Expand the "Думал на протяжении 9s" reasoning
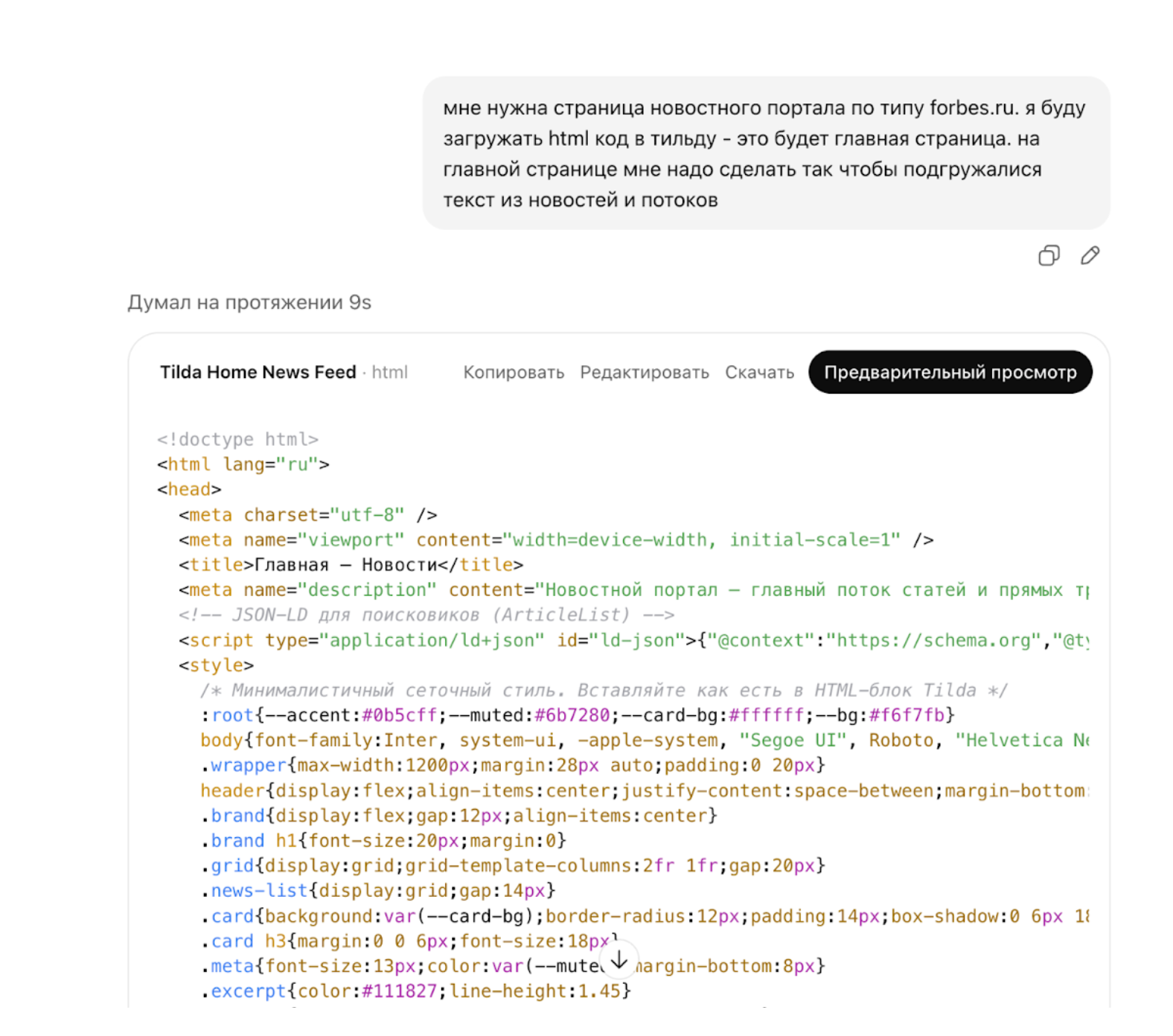 249,302
